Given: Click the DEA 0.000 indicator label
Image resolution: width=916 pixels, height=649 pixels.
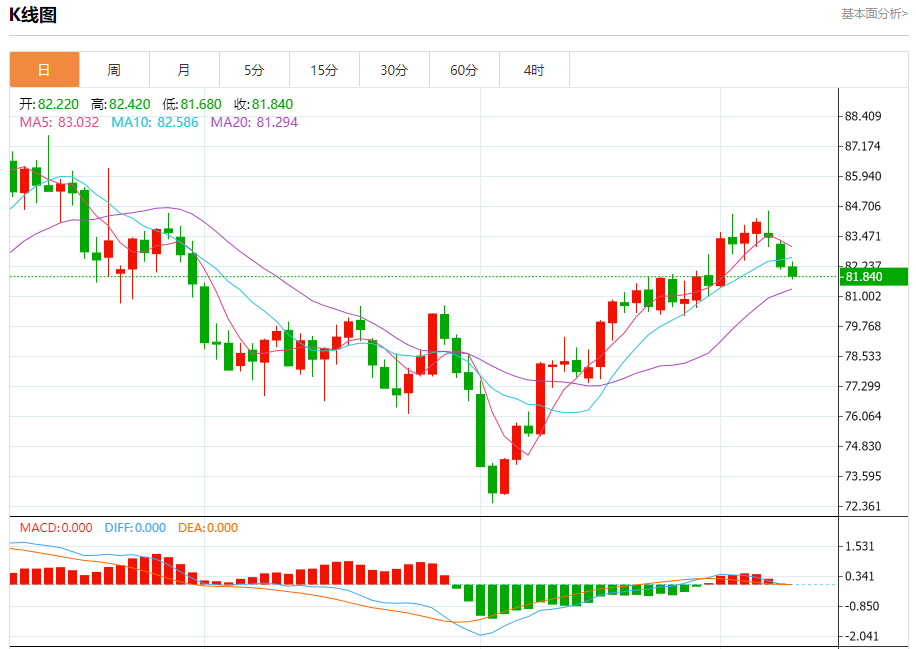Looking at the screenshot, I should [x=208, y=527].
